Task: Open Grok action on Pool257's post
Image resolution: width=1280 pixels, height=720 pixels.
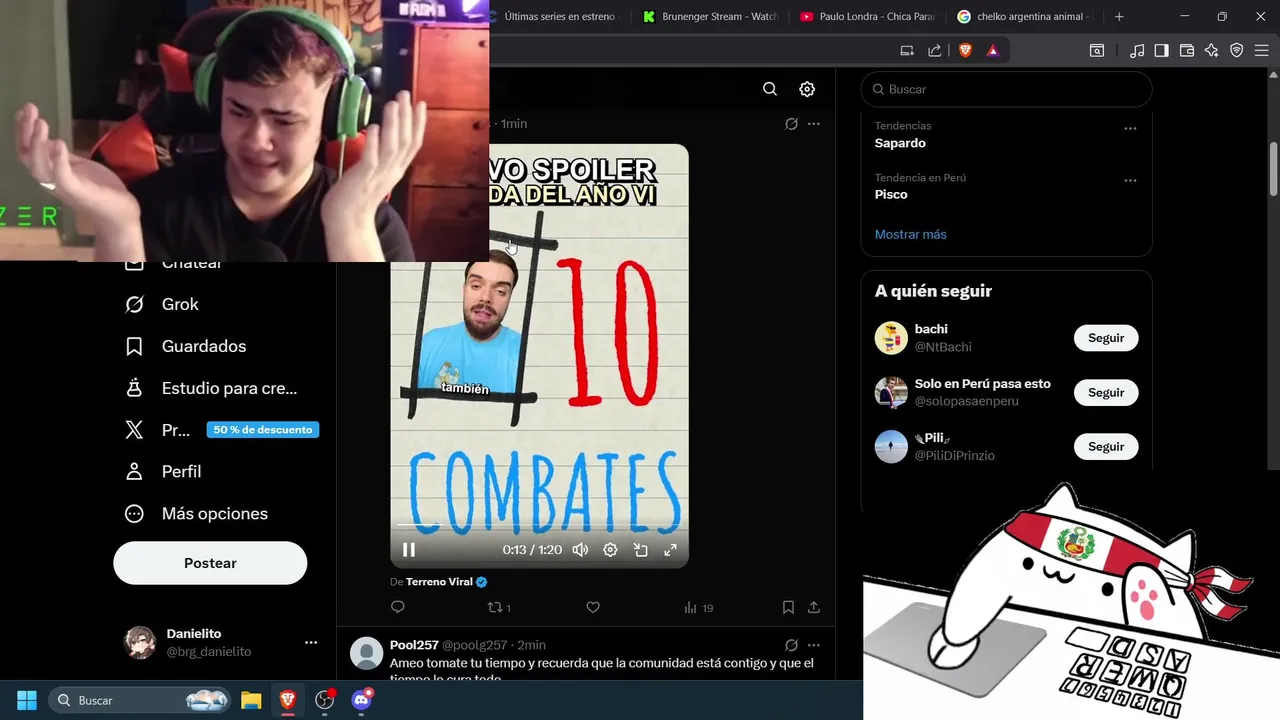Action: [x=791, y=645]
